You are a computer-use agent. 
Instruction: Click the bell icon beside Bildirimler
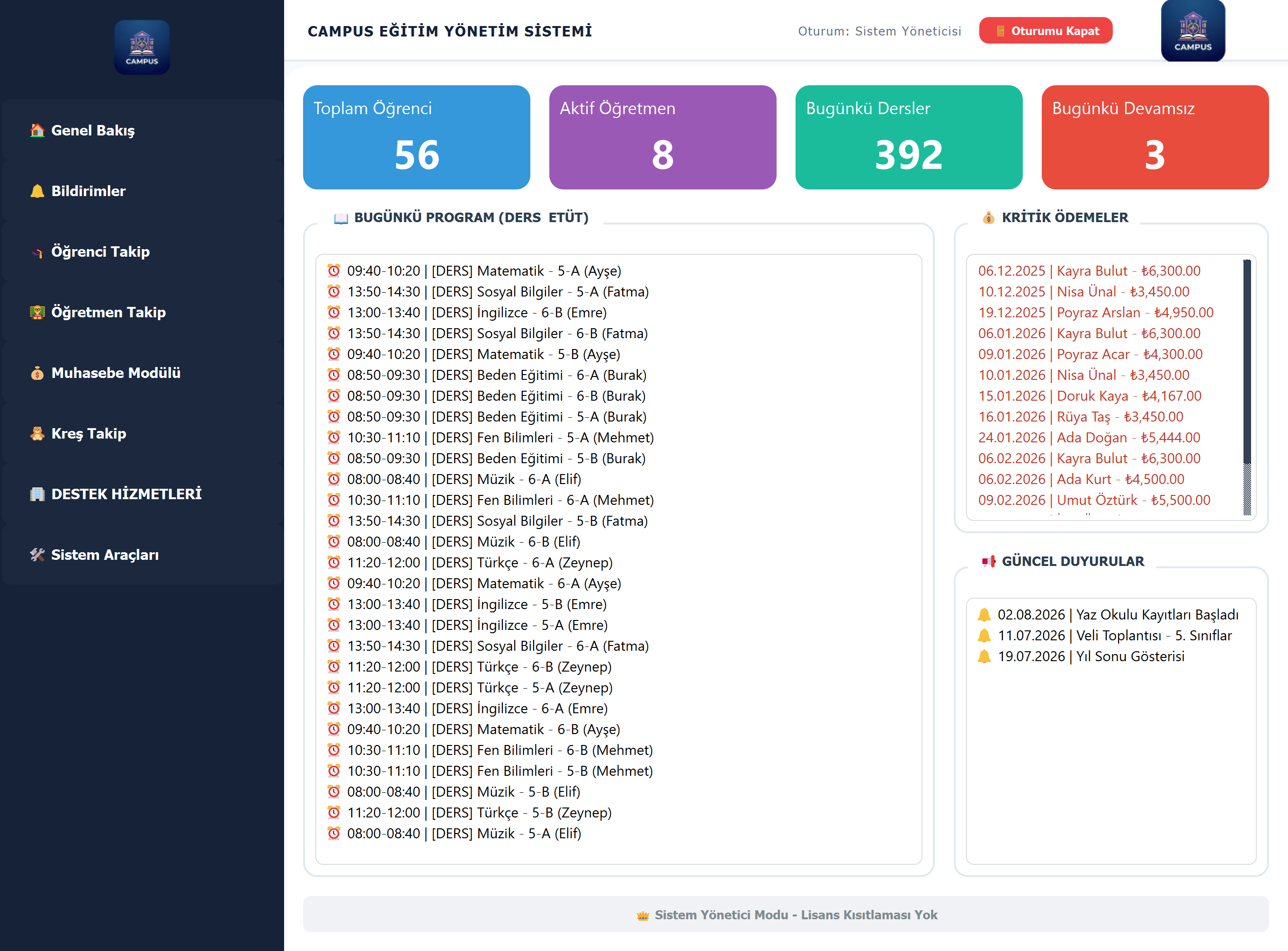37,191
